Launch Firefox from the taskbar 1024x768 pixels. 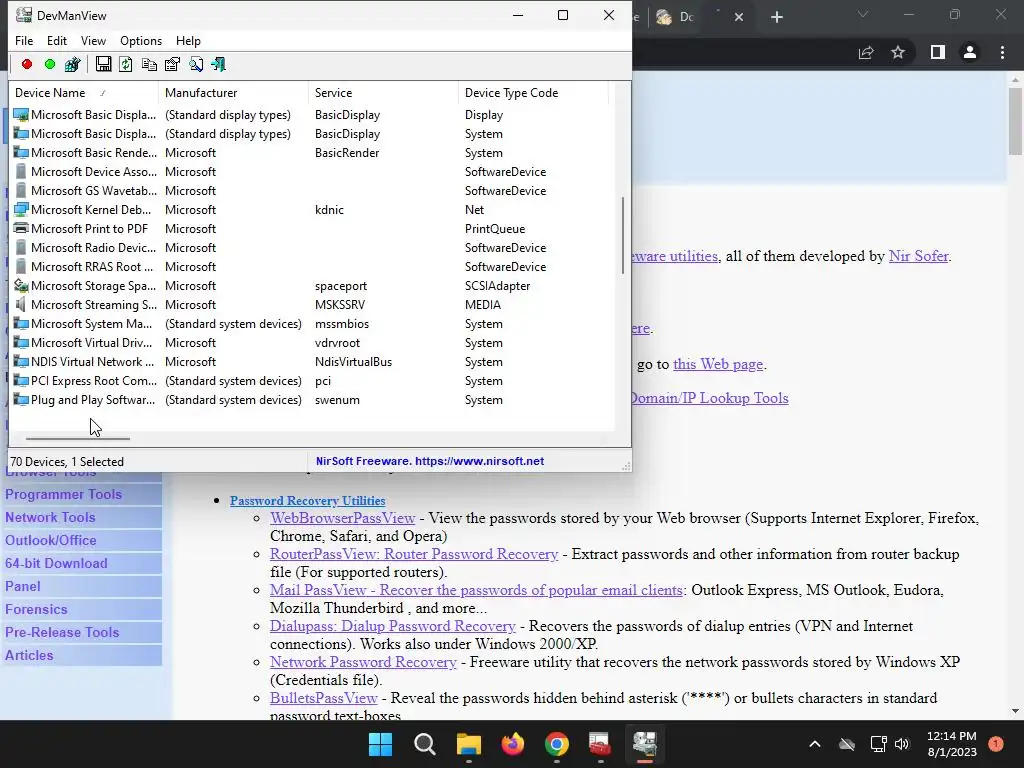pyautogui.click(x=513, y=744)
